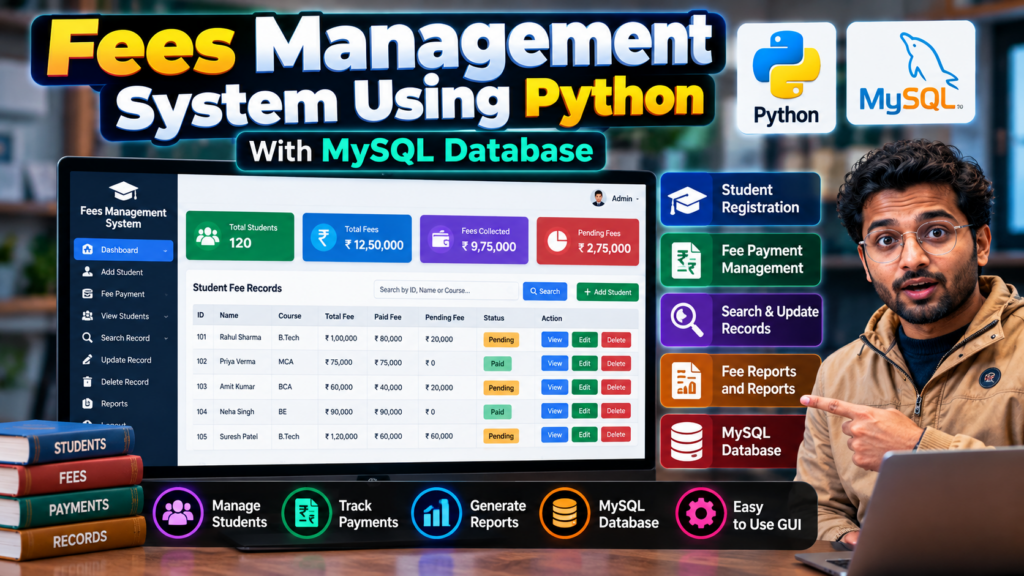Click the Total Students 120 card
1024x576 pixels.
tap(240, 236)
